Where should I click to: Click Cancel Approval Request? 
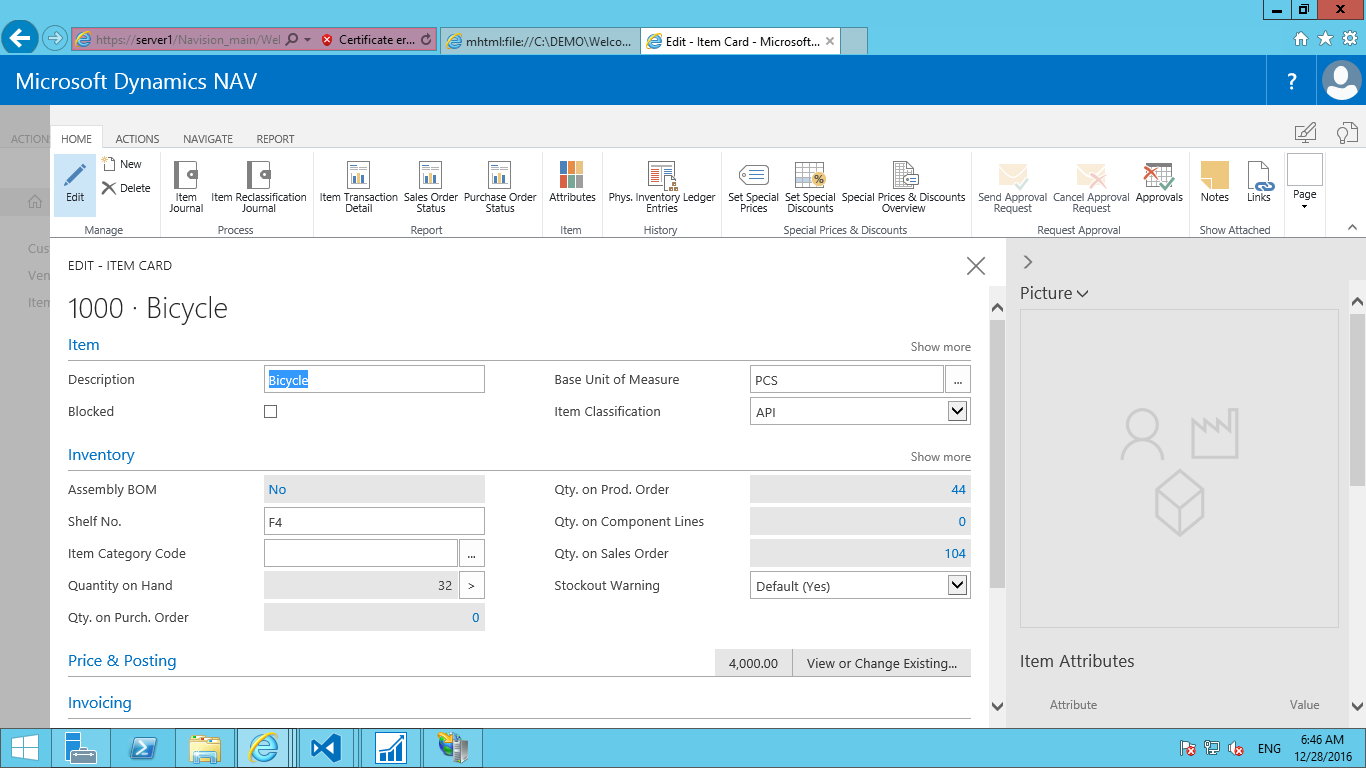pos(1091,187)
